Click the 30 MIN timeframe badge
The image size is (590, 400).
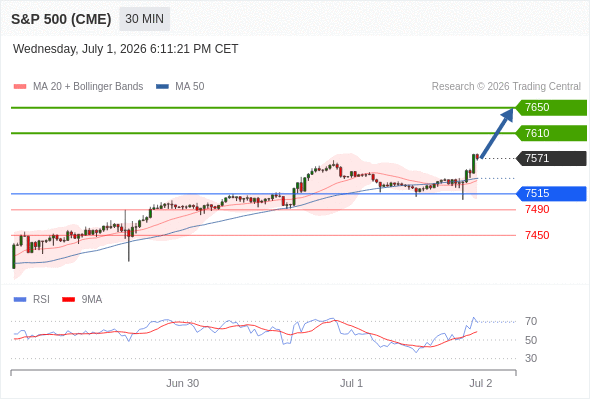coord(144,19)
